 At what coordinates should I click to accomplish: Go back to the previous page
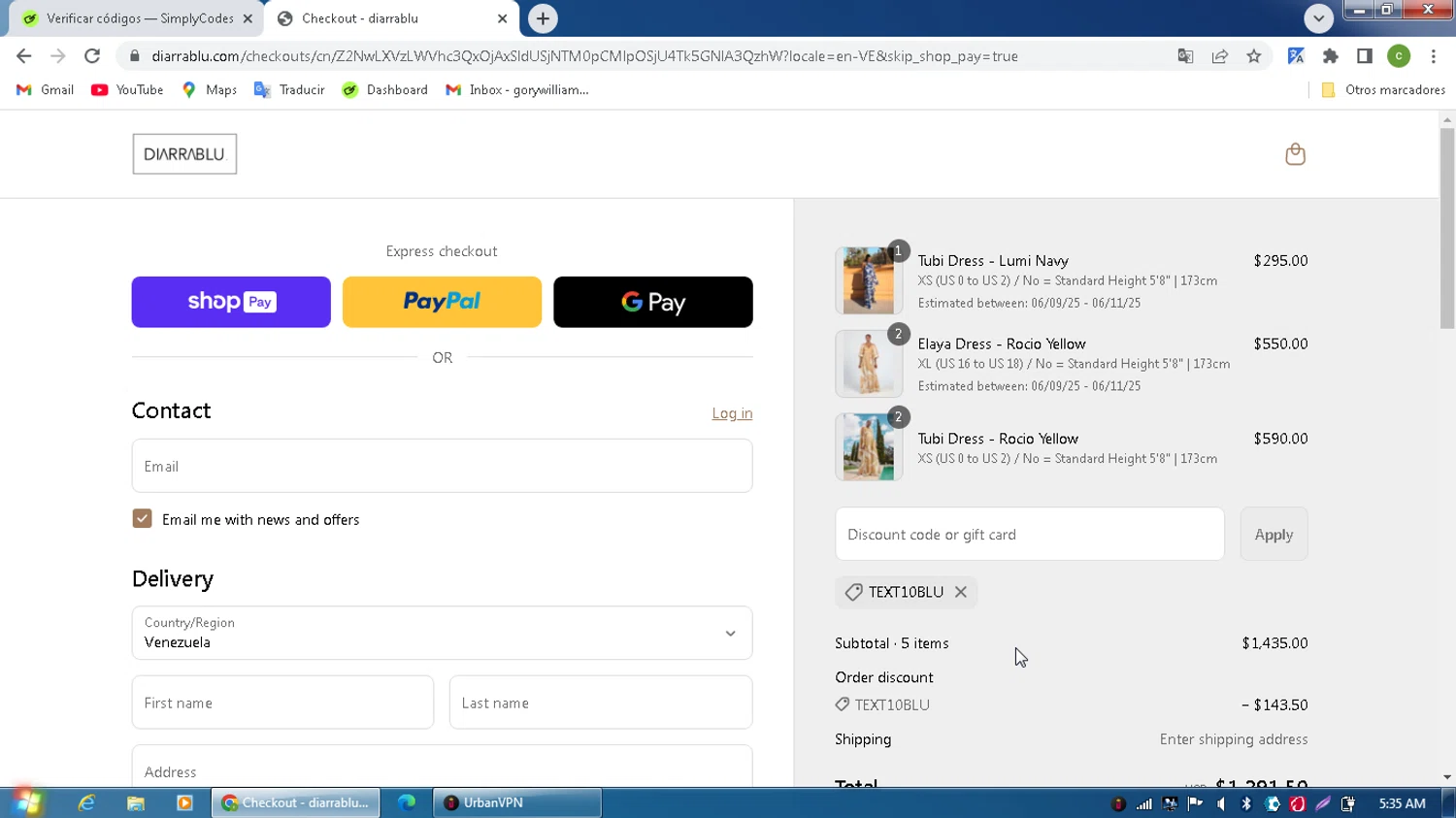pos(24,56)
